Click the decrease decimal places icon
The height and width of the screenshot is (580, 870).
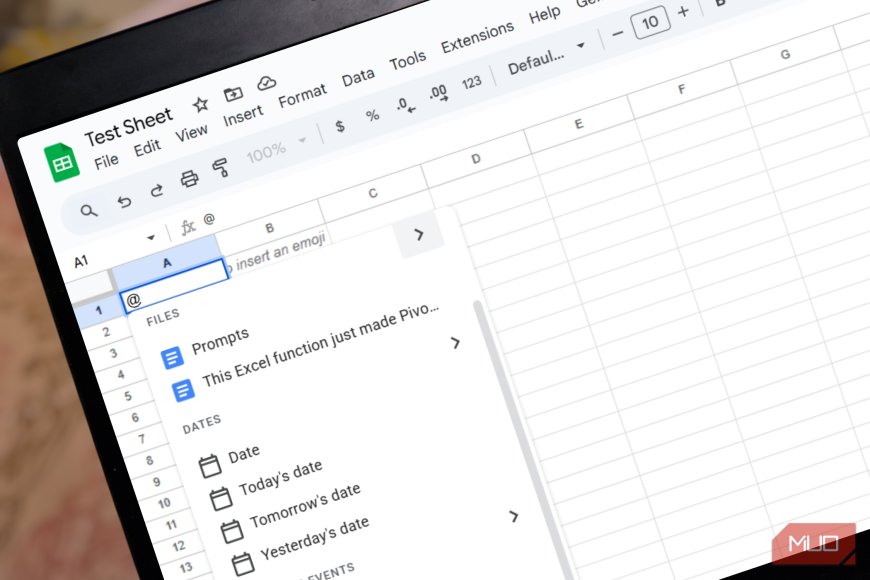(403, 104)
